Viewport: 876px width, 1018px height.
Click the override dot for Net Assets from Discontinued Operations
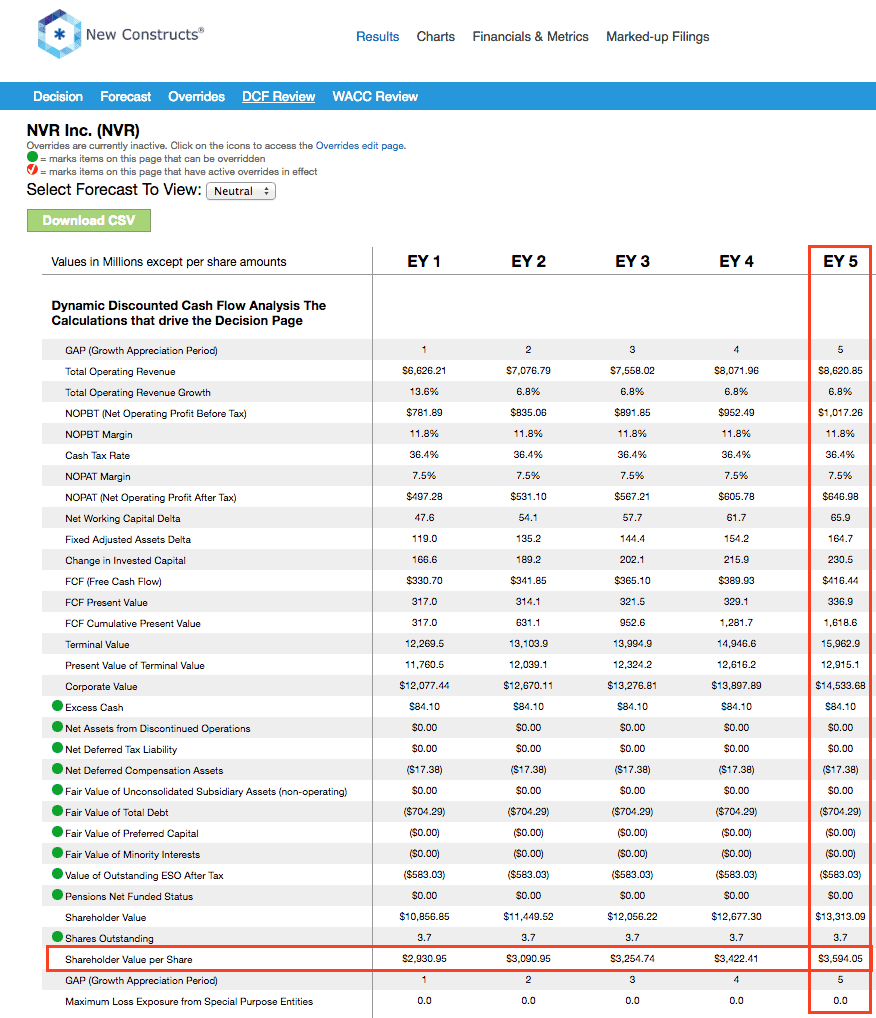[x=57, y=726]
